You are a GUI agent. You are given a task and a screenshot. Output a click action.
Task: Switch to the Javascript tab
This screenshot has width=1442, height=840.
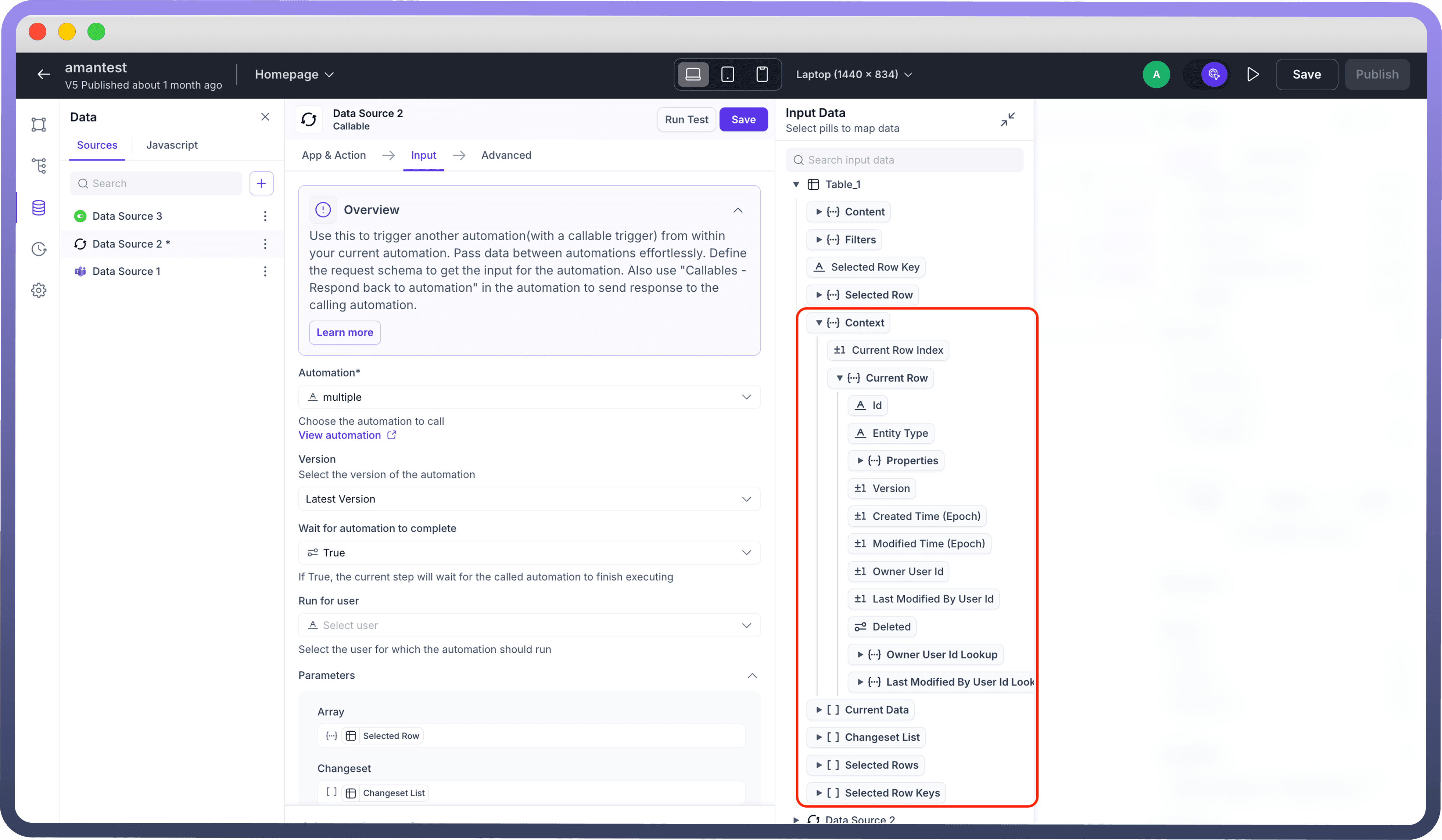(172, 145)
